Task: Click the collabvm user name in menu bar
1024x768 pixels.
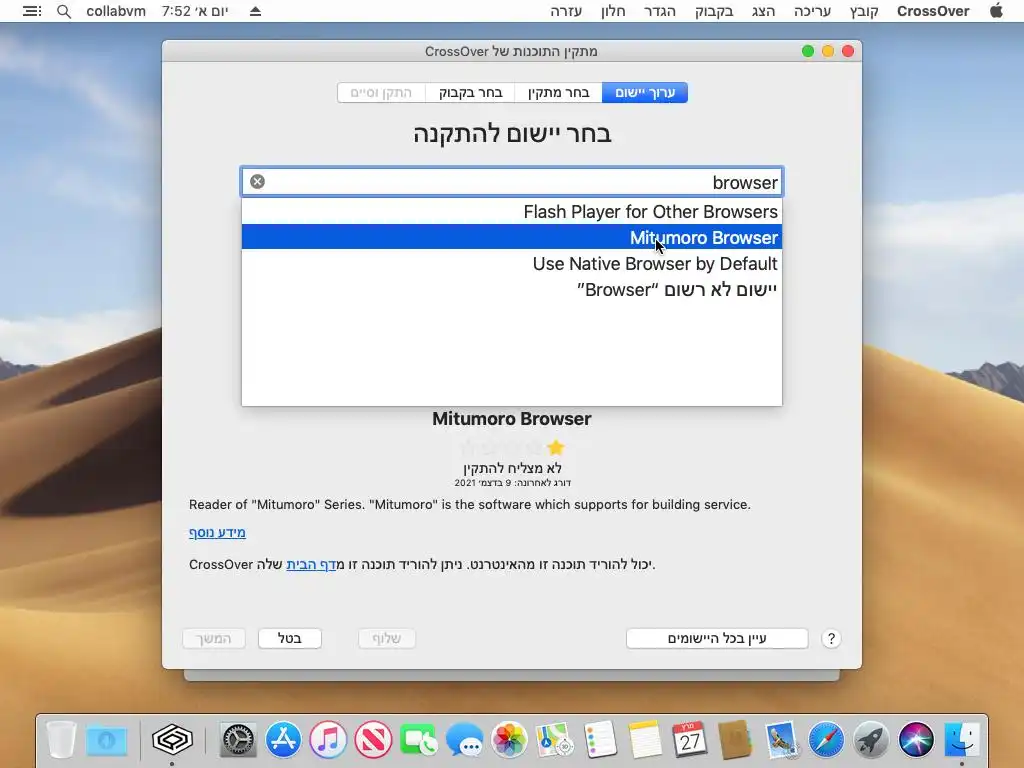Action: (x=116, y=11)
